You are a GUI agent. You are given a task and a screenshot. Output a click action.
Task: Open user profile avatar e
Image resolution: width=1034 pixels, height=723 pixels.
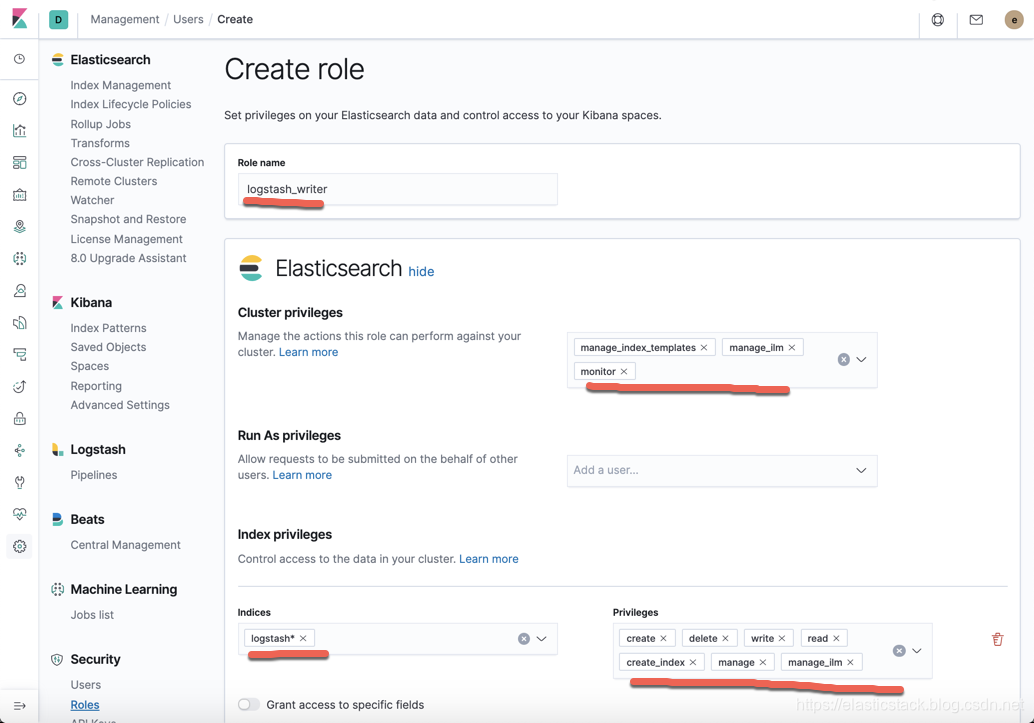tap(1014, 20)
